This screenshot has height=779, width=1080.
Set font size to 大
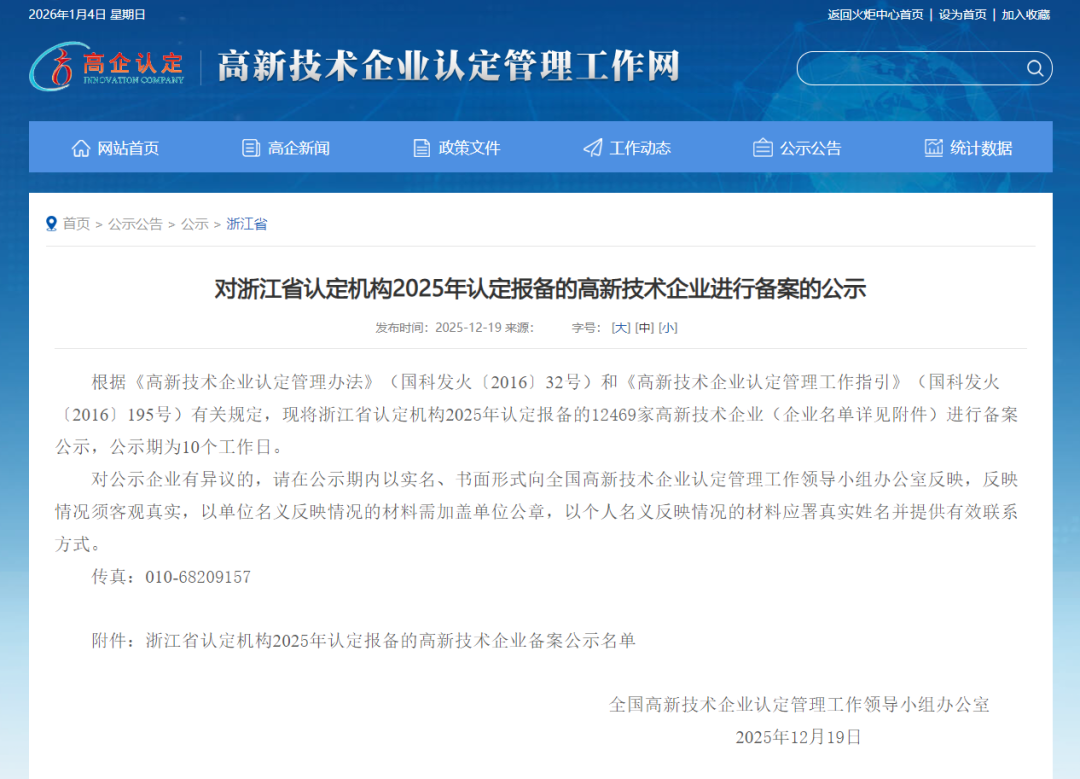pyautogui.click(x=621, y=328)
